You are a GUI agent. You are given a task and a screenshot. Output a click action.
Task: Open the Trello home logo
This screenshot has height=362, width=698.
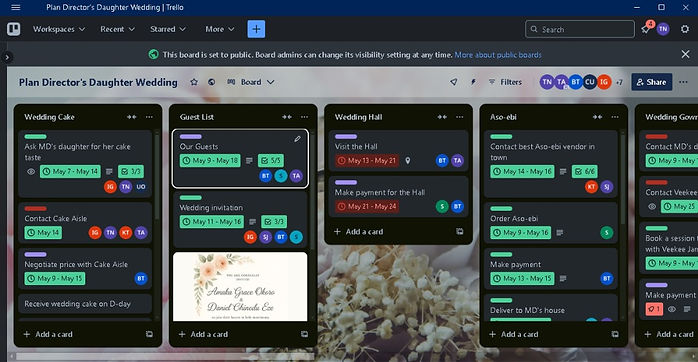coord(13,29)
